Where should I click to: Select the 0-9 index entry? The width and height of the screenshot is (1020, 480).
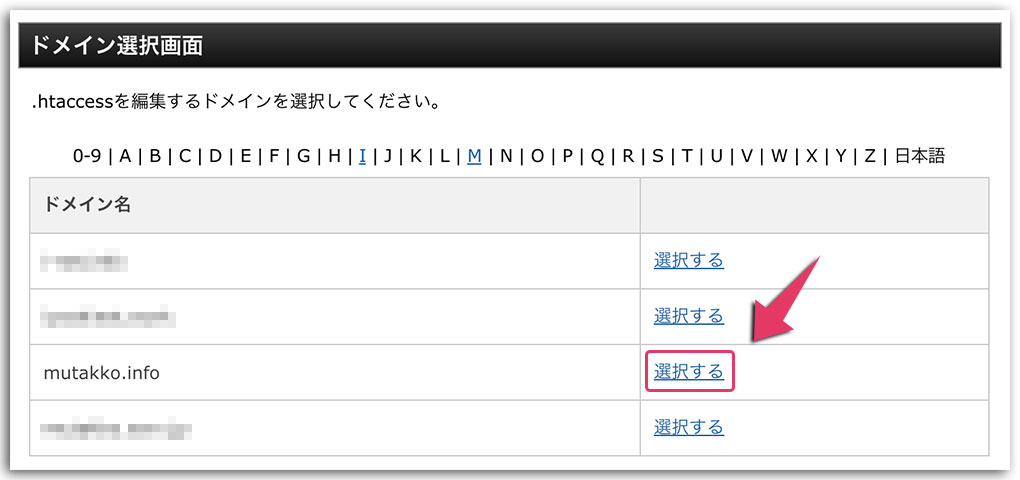(87, 156)
